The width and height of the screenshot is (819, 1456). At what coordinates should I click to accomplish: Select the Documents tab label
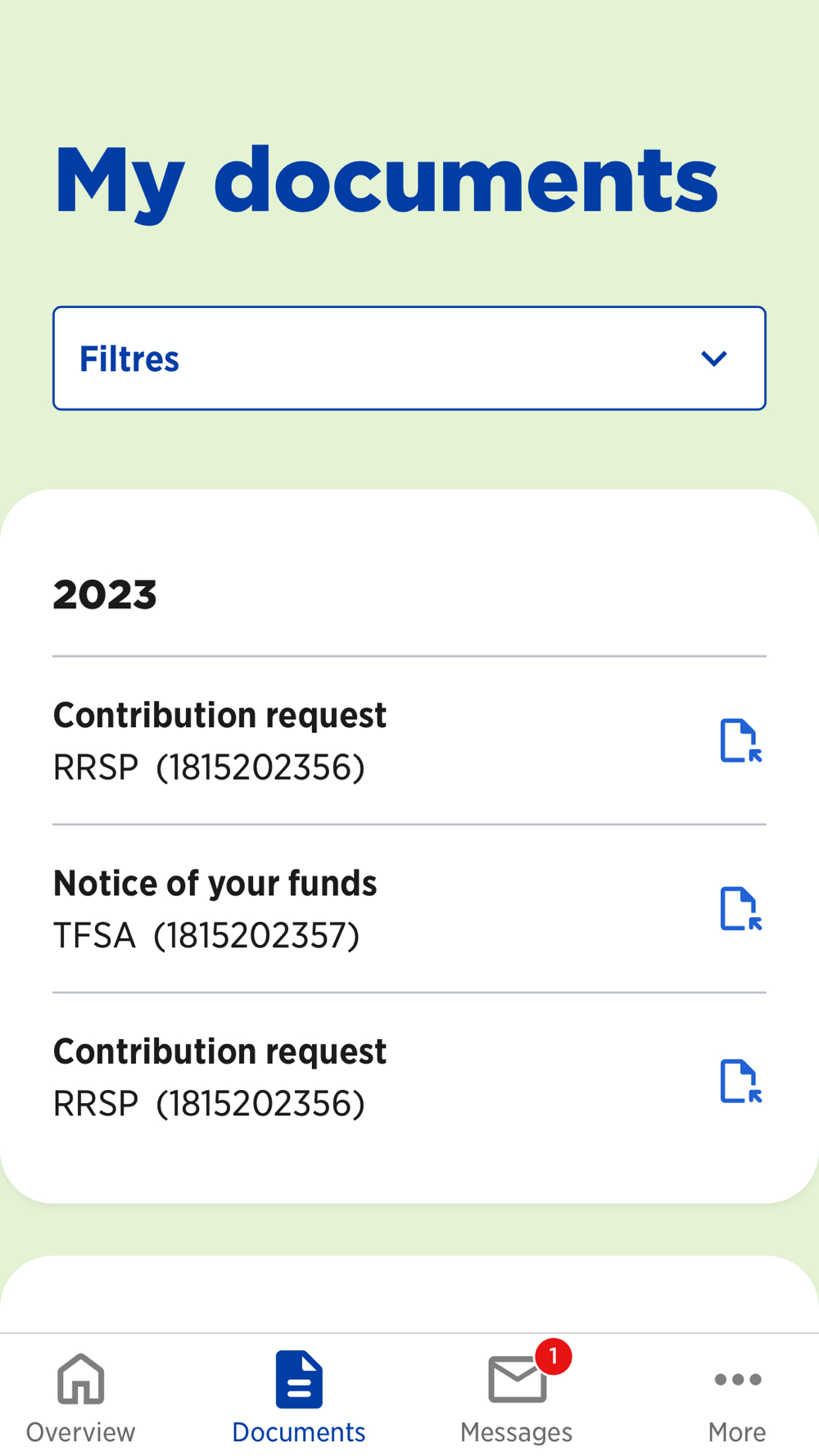click(299, 1431)
